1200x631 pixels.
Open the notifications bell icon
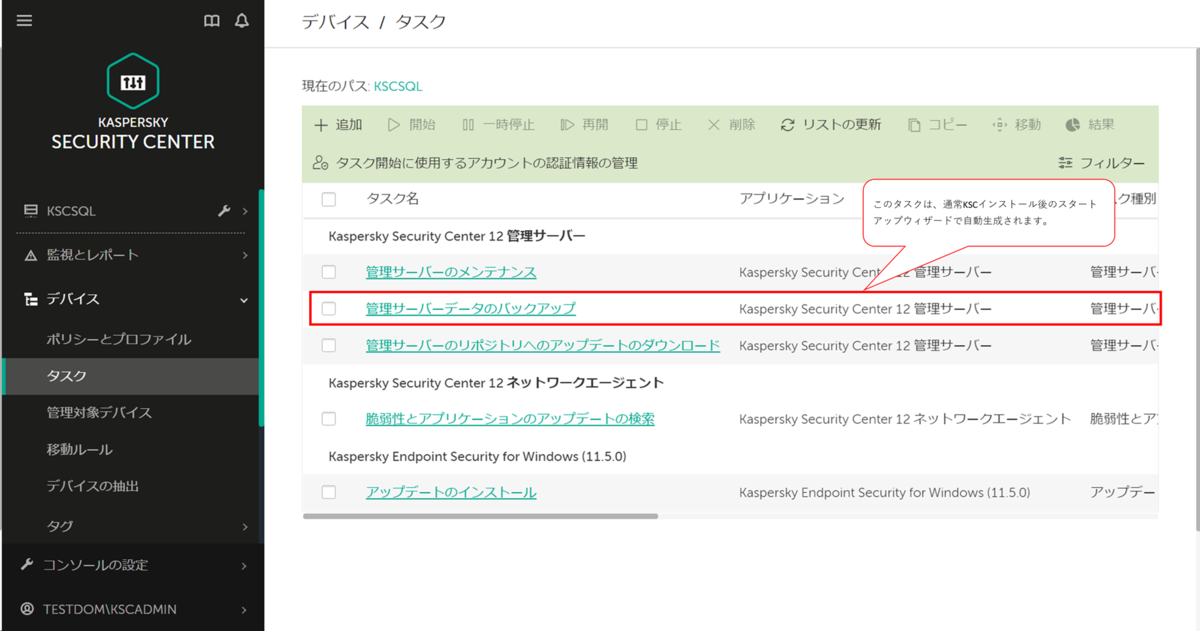coord(242,20)
